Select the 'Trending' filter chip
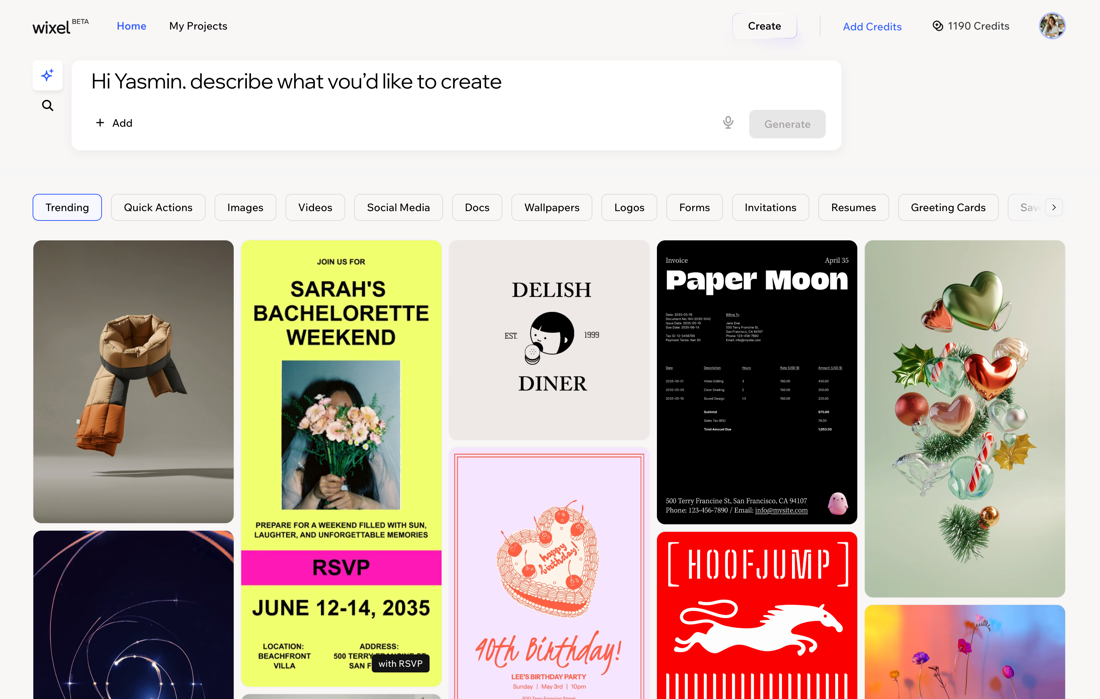The height and width of the screenshot is (699, 1100). point(67,207)
